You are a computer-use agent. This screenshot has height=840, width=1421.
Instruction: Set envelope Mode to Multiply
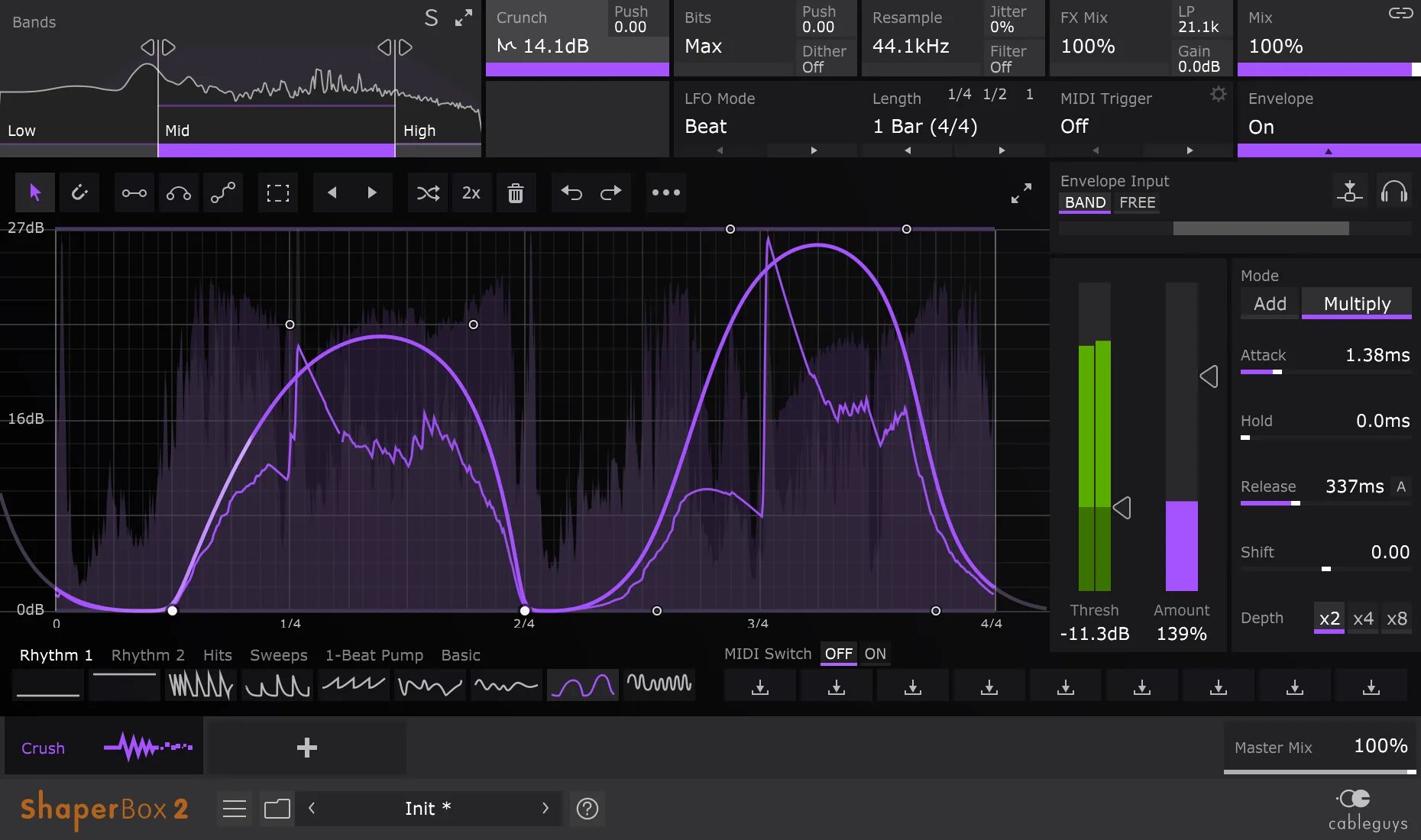coord(1357,304)
